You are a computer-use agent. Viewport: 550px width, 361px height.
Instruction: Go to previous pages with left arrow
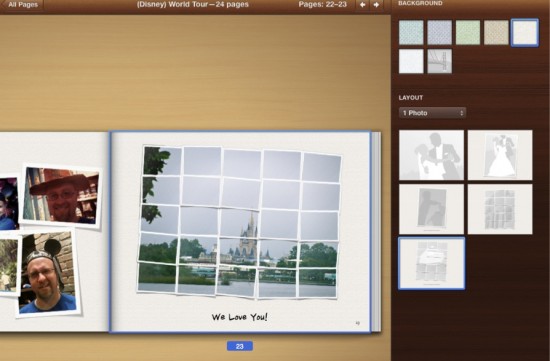[363, 5]
